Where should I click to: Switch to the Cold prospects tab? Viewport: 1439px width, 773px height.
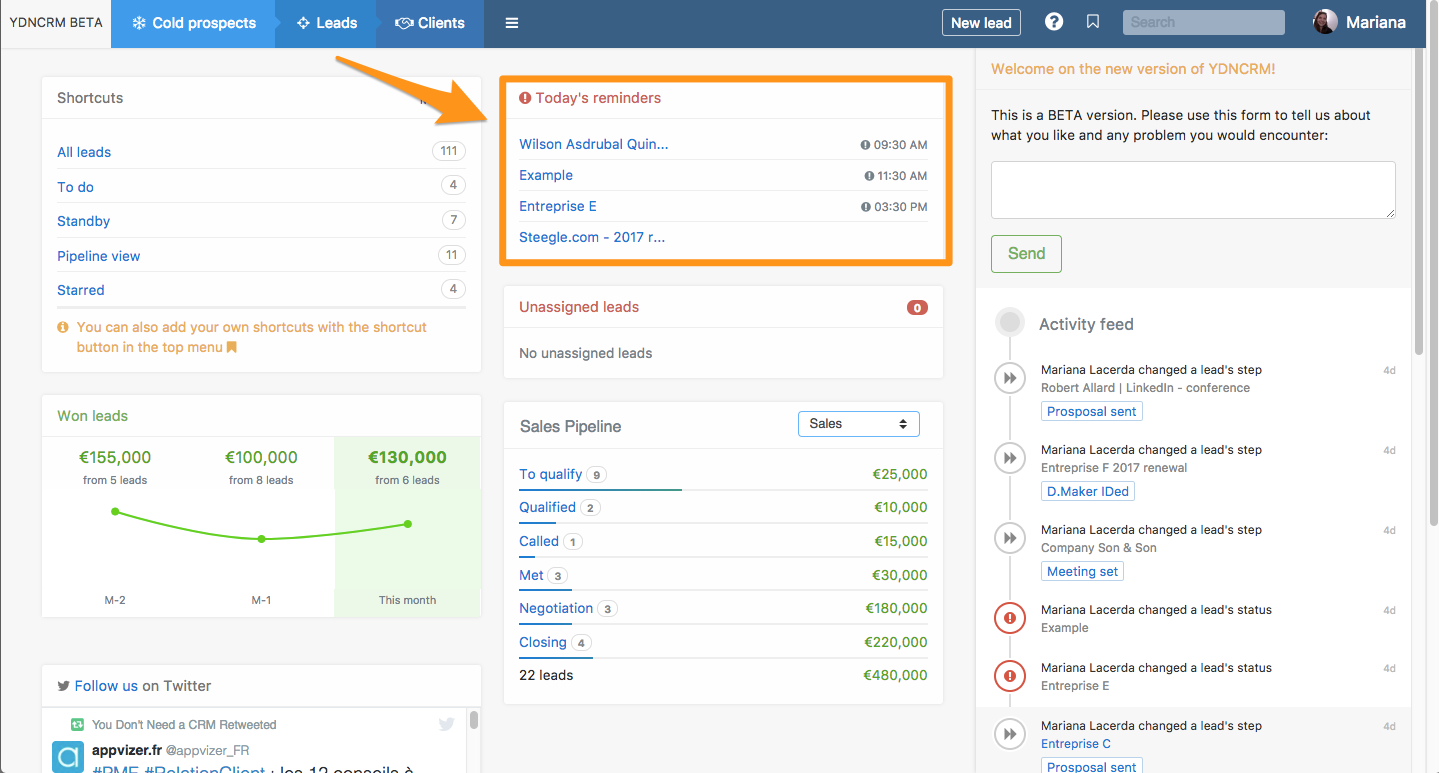(x=193, y=23)
